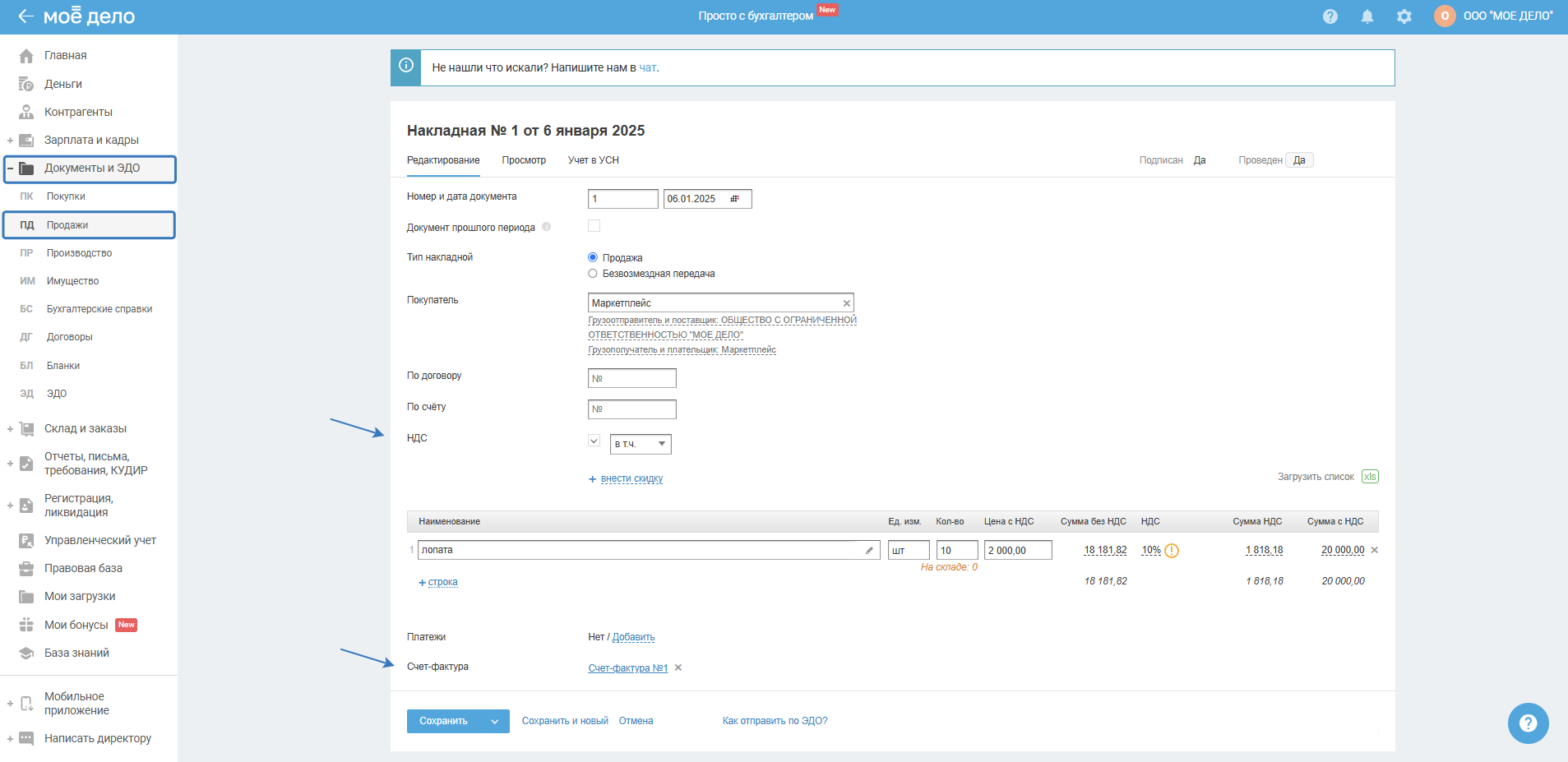The width and height of the screenshot is (1568, 762).
Task: Click the orange НДС warning icon
Action: click(1172, 551)
